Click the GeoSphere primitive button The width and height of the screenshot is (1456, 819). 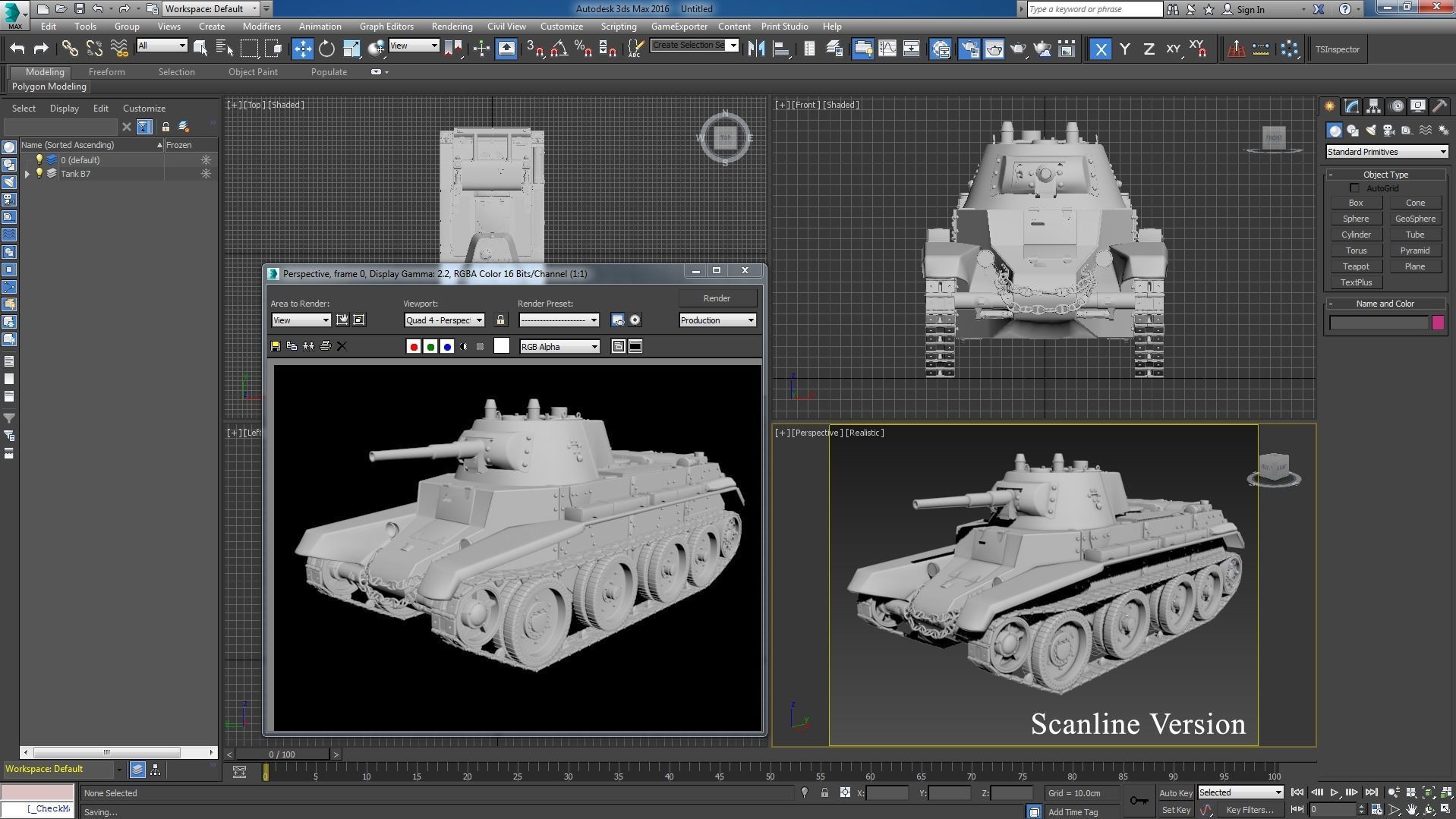point(1415,219)
